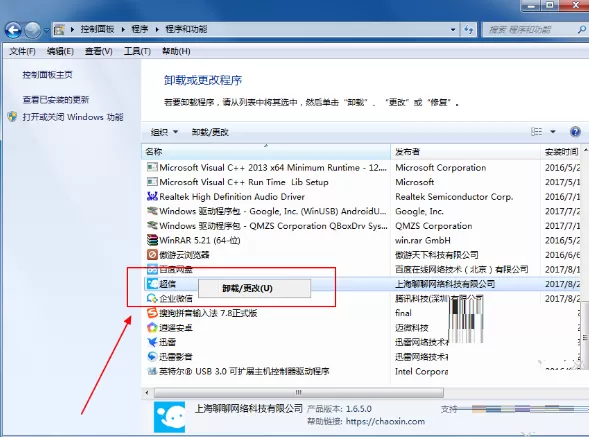Click the 迅雷 bird icon

[x=152, y=342]
